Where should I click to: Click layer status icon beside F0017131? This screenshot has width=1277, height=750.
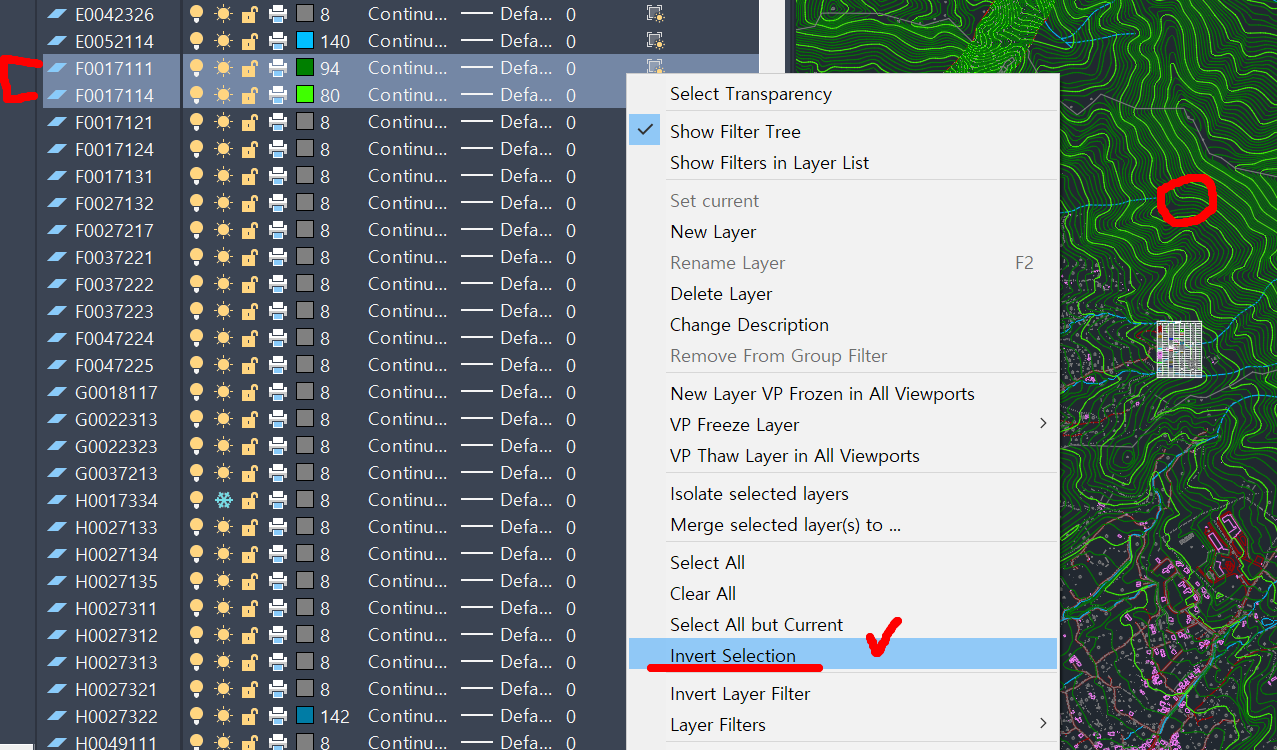(58, 176)
